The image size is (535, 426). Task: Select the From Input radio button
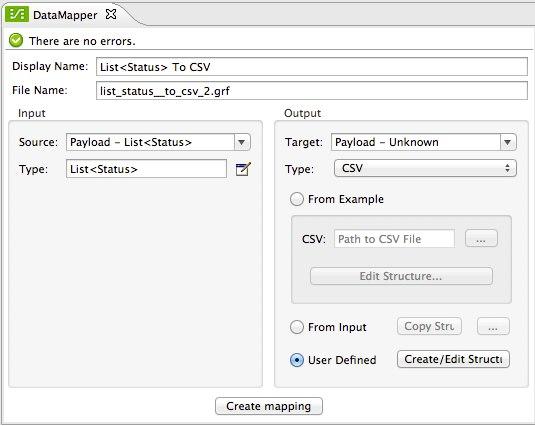pos(297,327)
